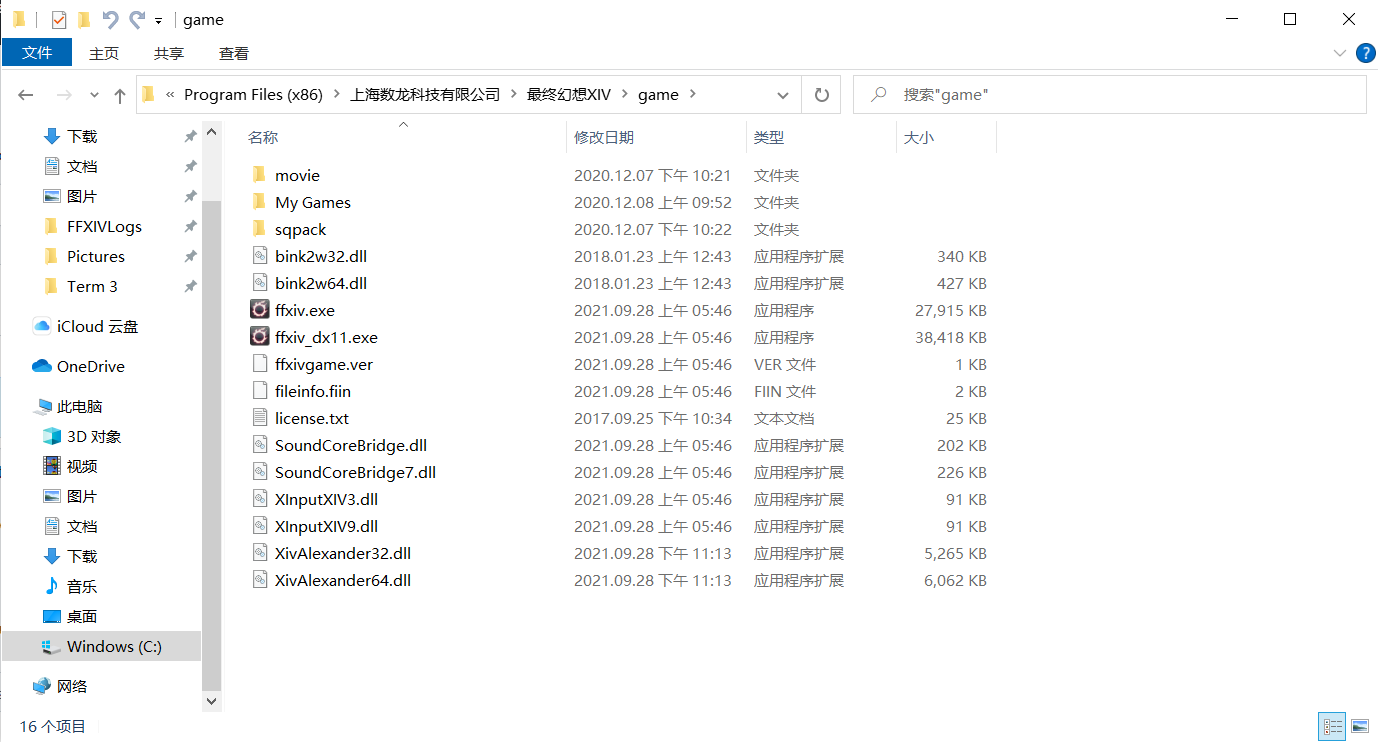The image size is (1378, 742).
Task: Open the address bar history dropdown
Action: coord(783,95)
